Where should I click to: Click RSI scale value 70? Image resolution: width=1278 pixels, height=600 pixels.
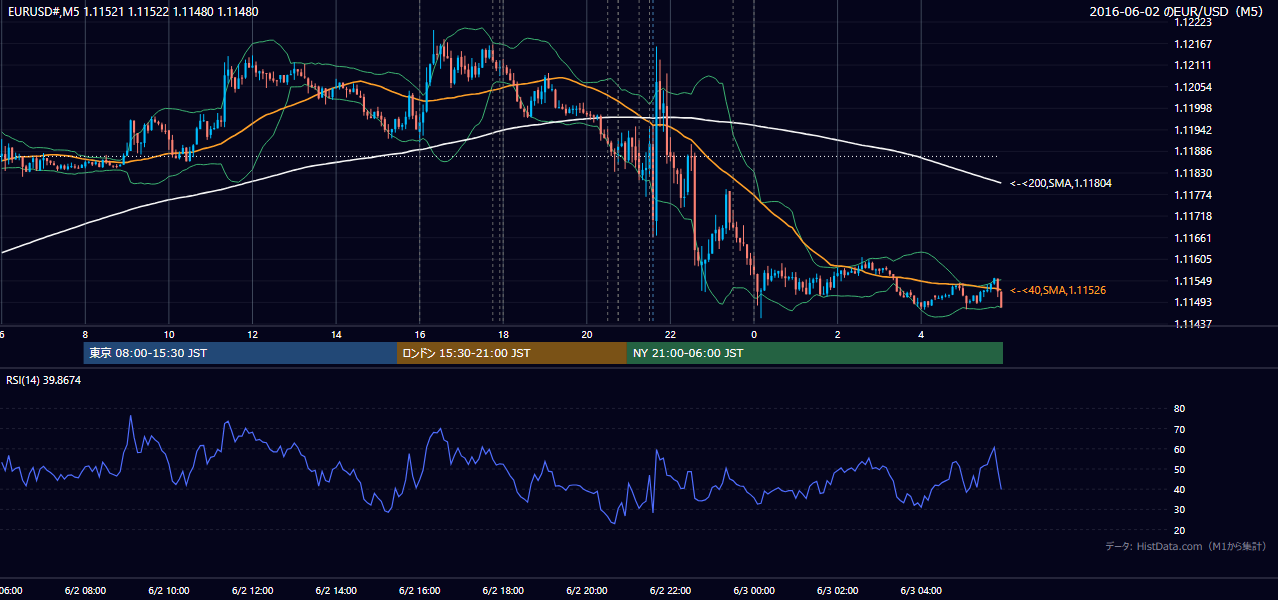click(1180, 429)
